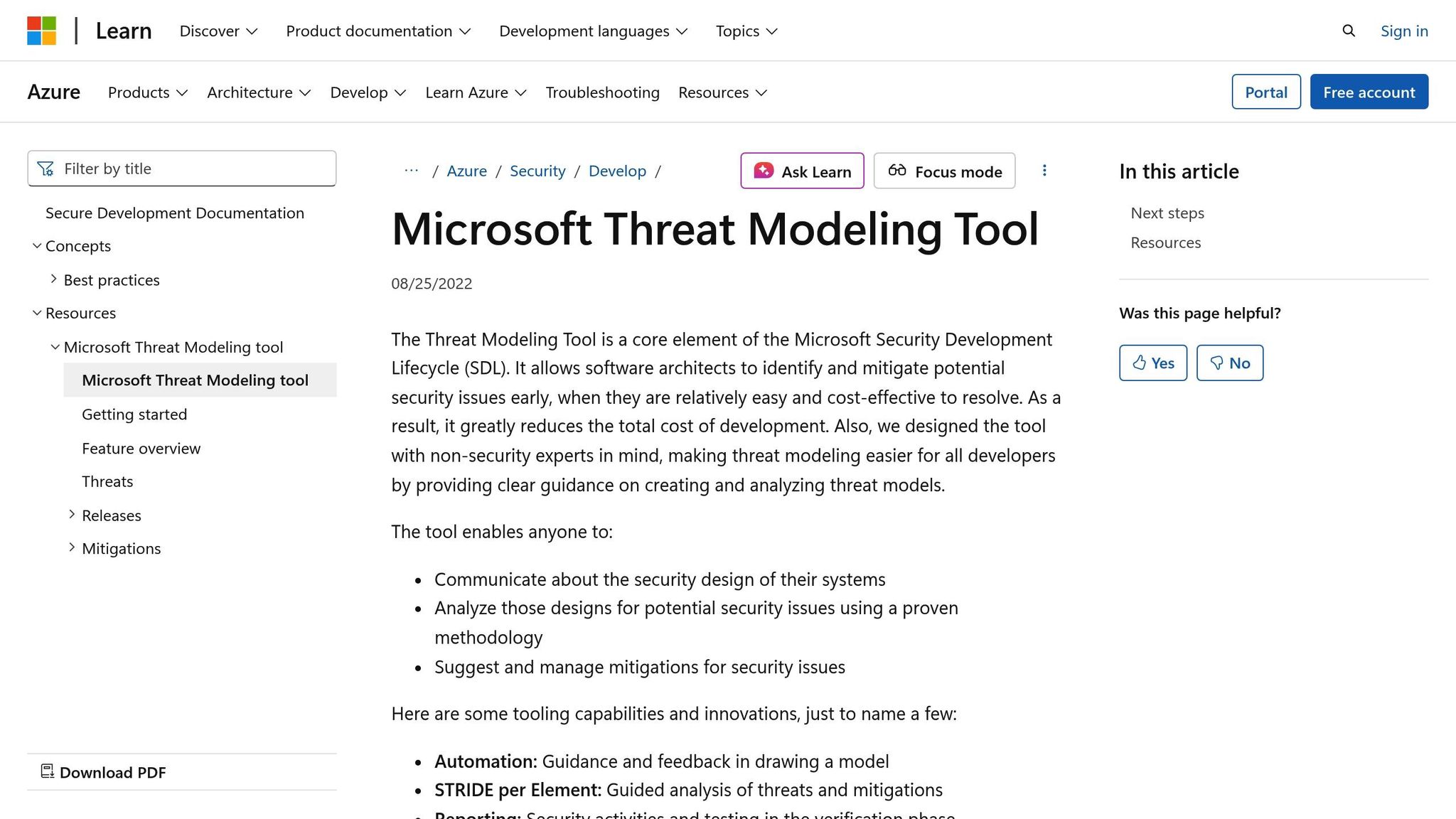Click the Security breadcrumb link

point(537,171)
